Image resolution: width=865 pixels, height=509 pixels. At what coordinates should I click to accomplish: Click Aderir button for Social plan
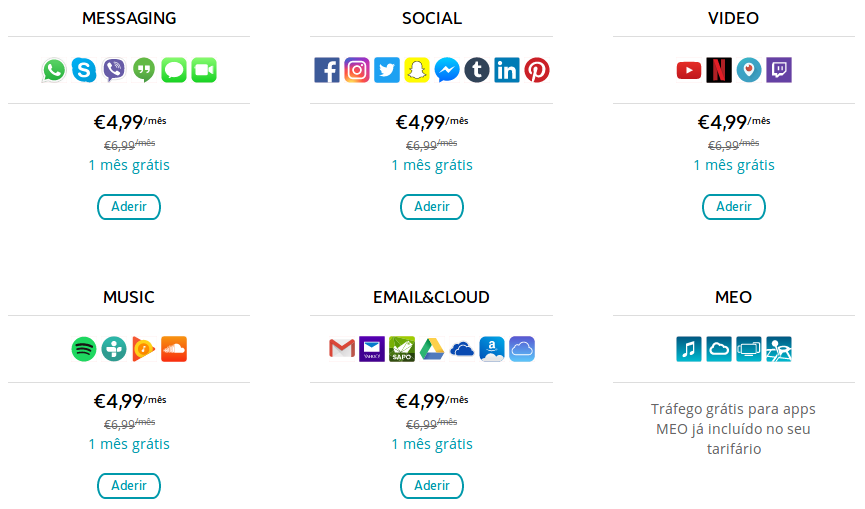click(432, 207)
